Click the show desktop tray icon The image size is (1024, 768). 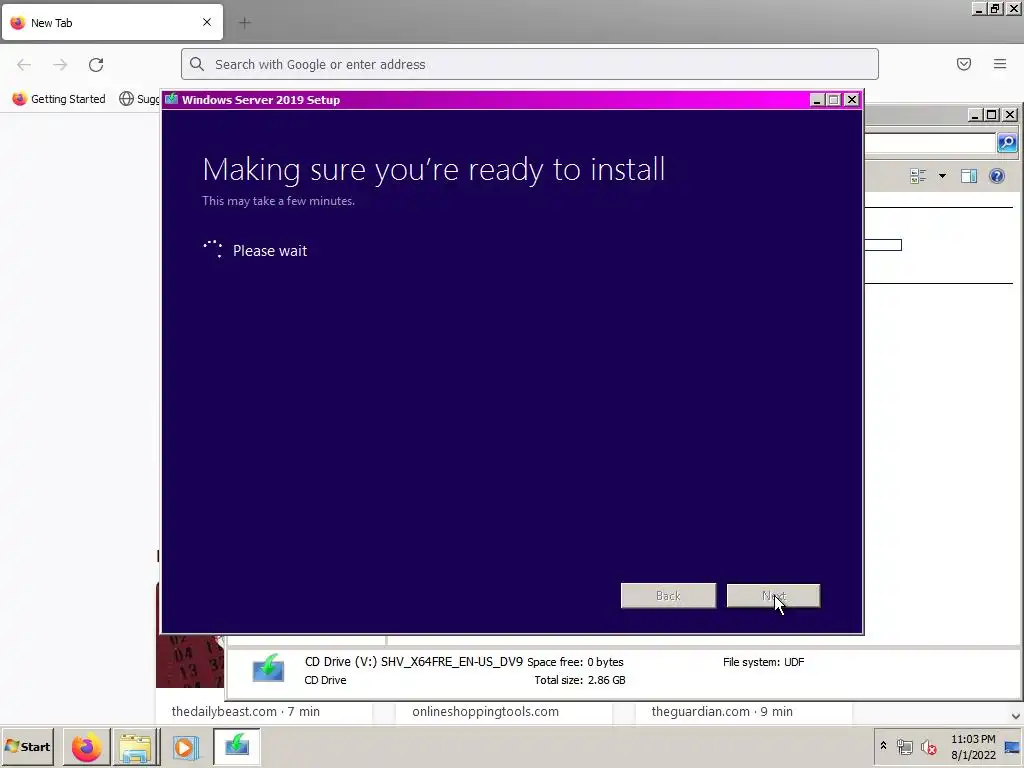1012,747
